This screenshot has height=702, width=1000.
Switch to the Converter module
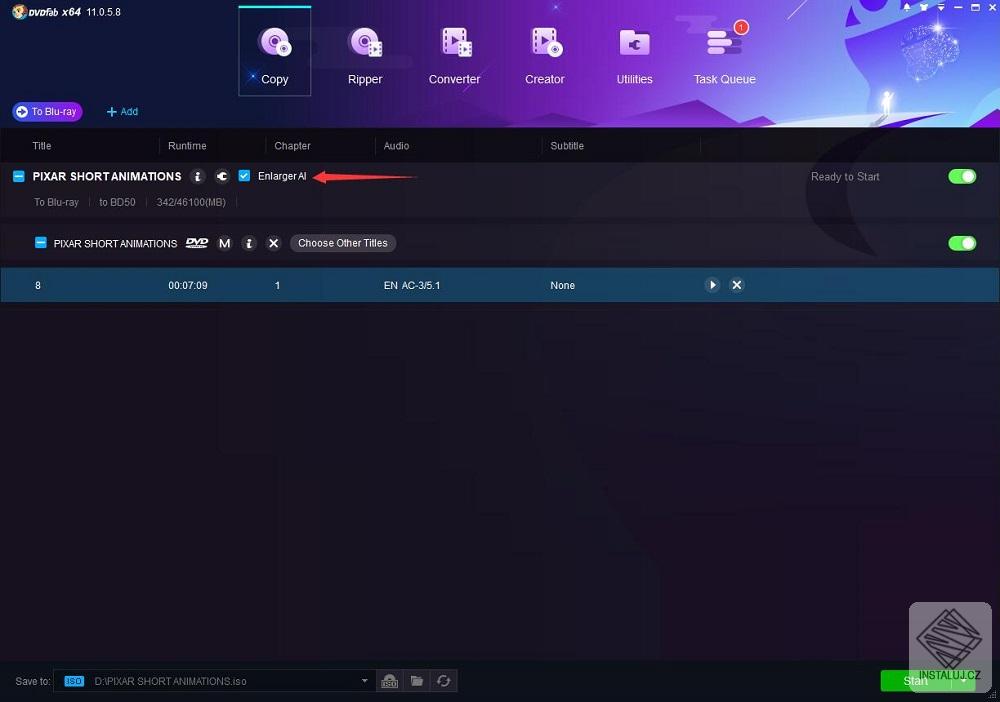pos(454,52)
